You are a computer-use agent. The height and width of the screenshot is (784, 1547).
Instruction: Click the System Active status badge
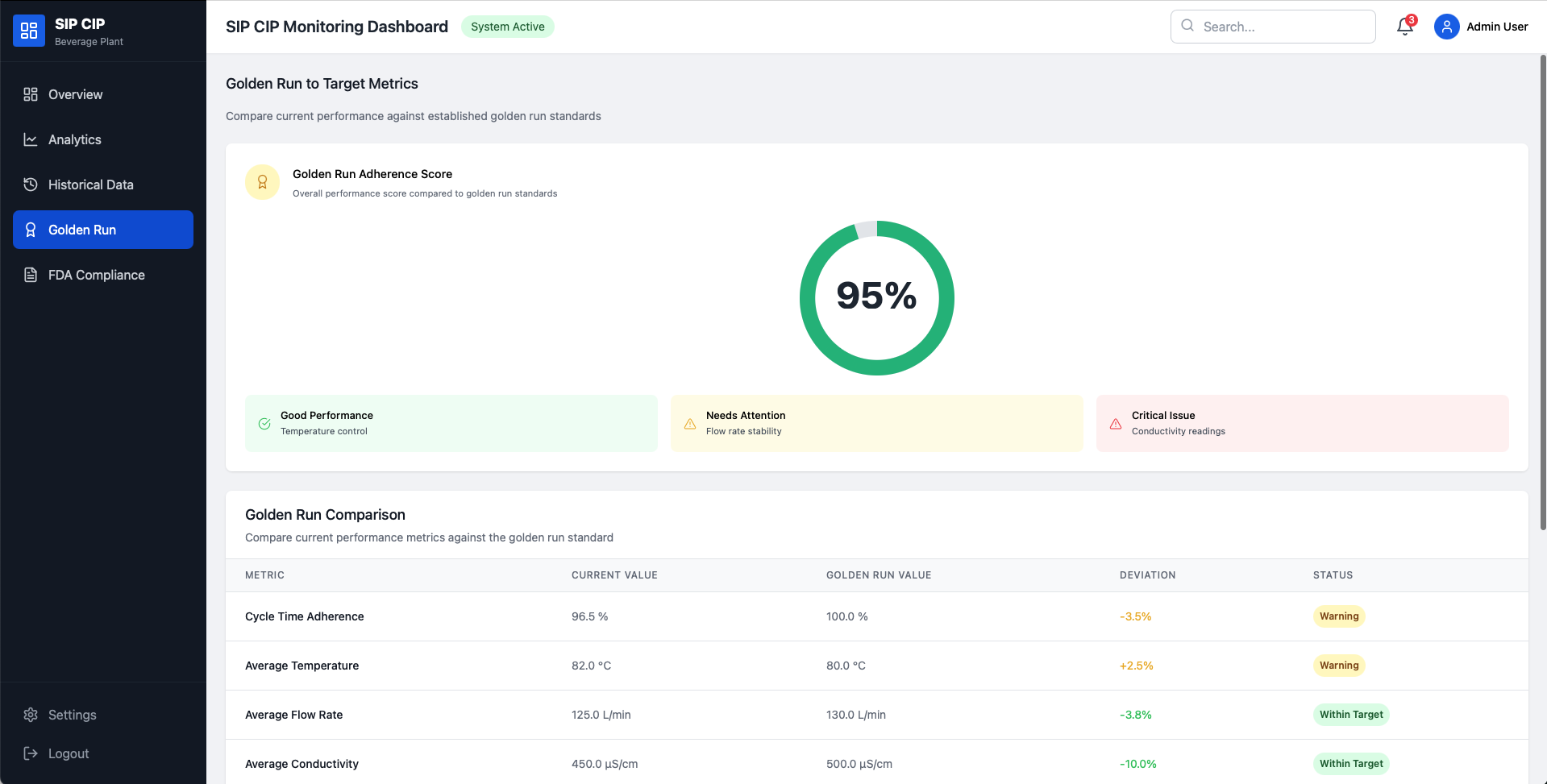(507, 27)
